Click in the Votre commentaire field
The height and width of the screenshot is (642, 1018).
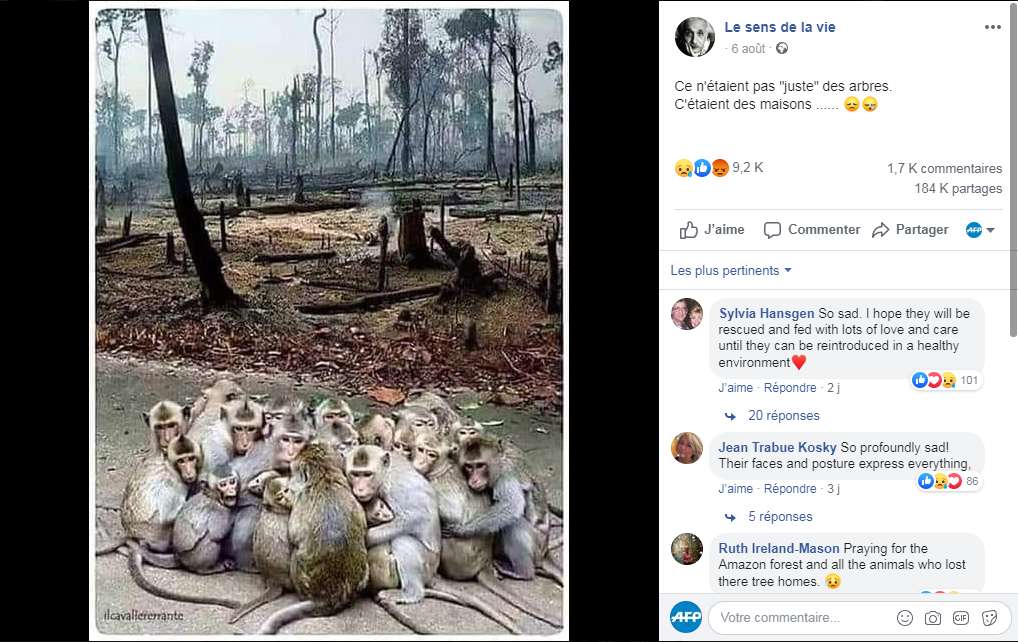coord(799,618)
